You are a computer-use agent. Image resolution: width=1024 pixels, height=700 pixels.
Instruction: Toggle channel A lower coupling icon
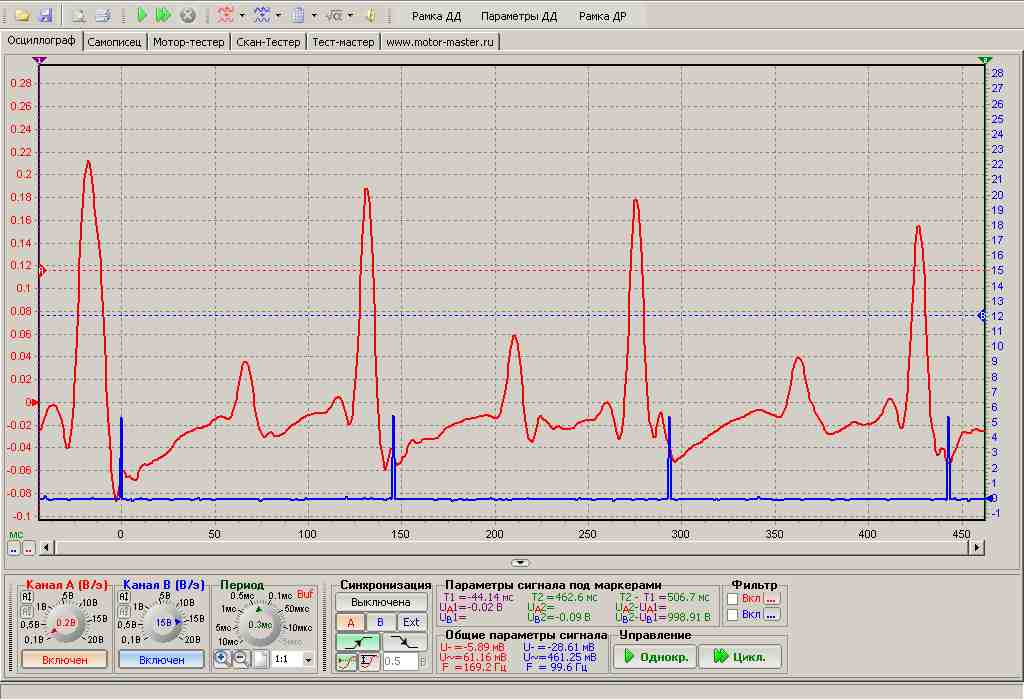pyautogui.click(x=27, y=611)
